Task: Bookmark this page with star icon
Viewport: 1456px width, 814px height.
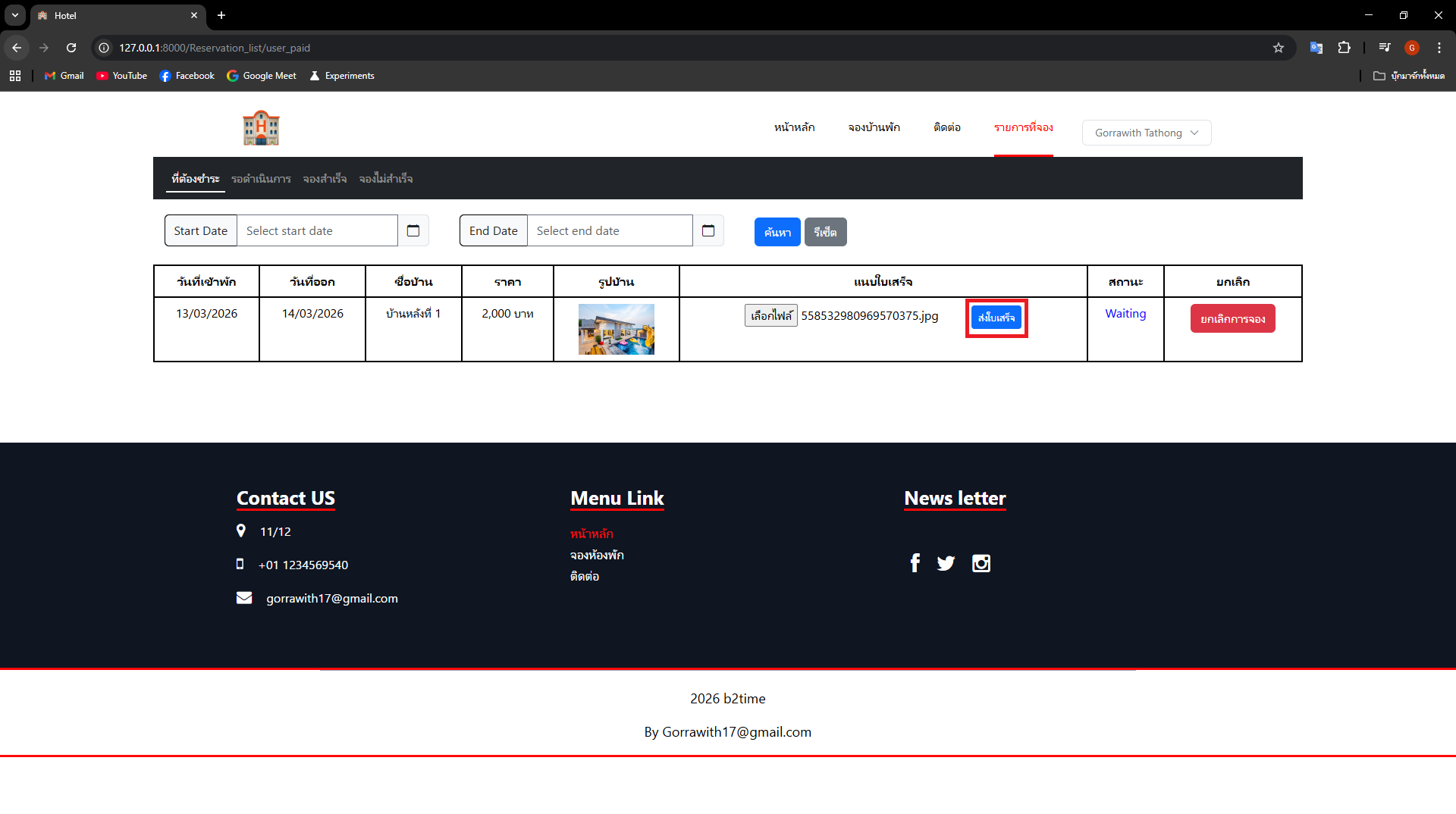Action: click(x=1279, y=48)
